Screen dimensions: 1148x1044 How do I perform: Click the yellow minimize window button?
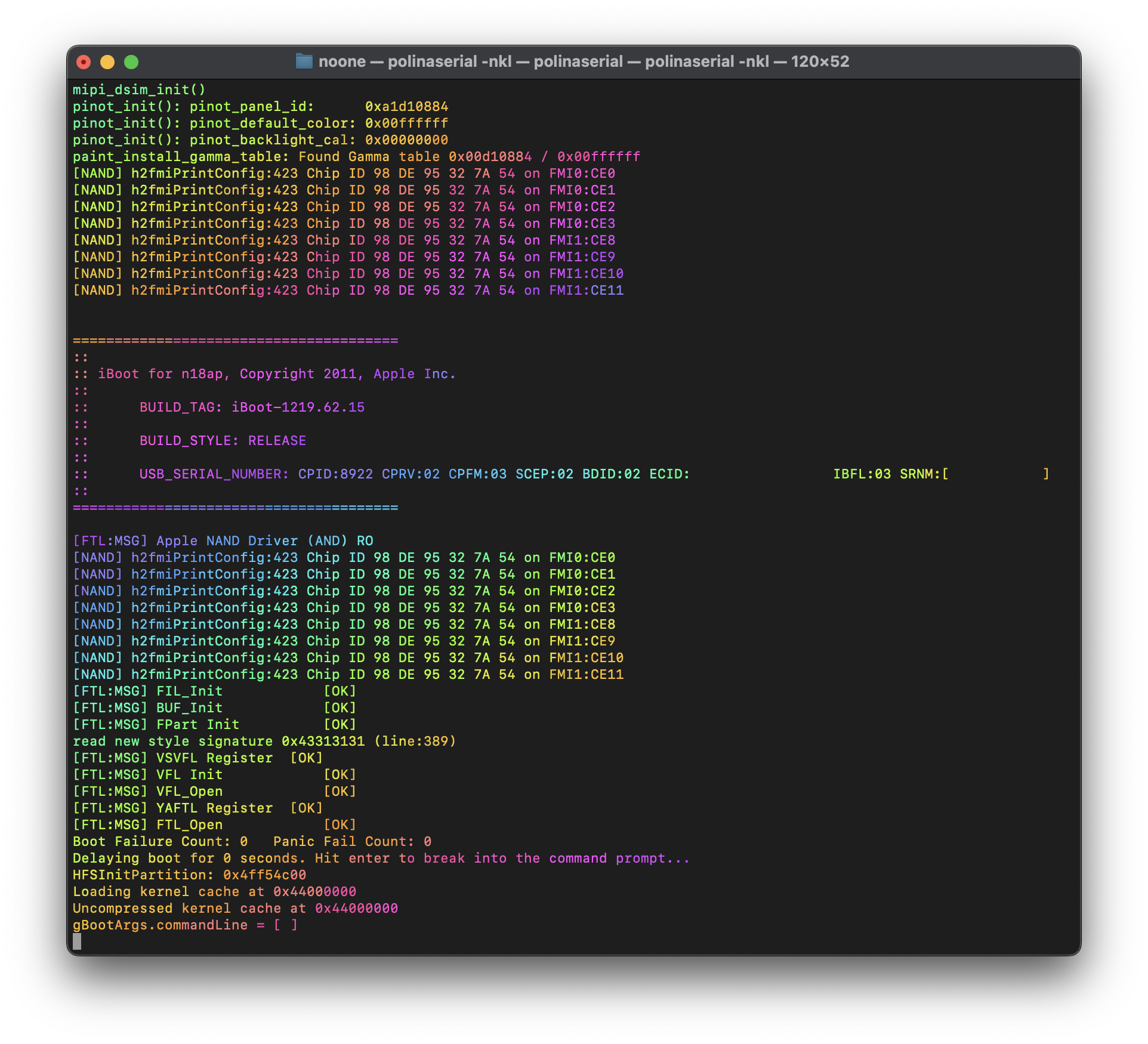107,62
